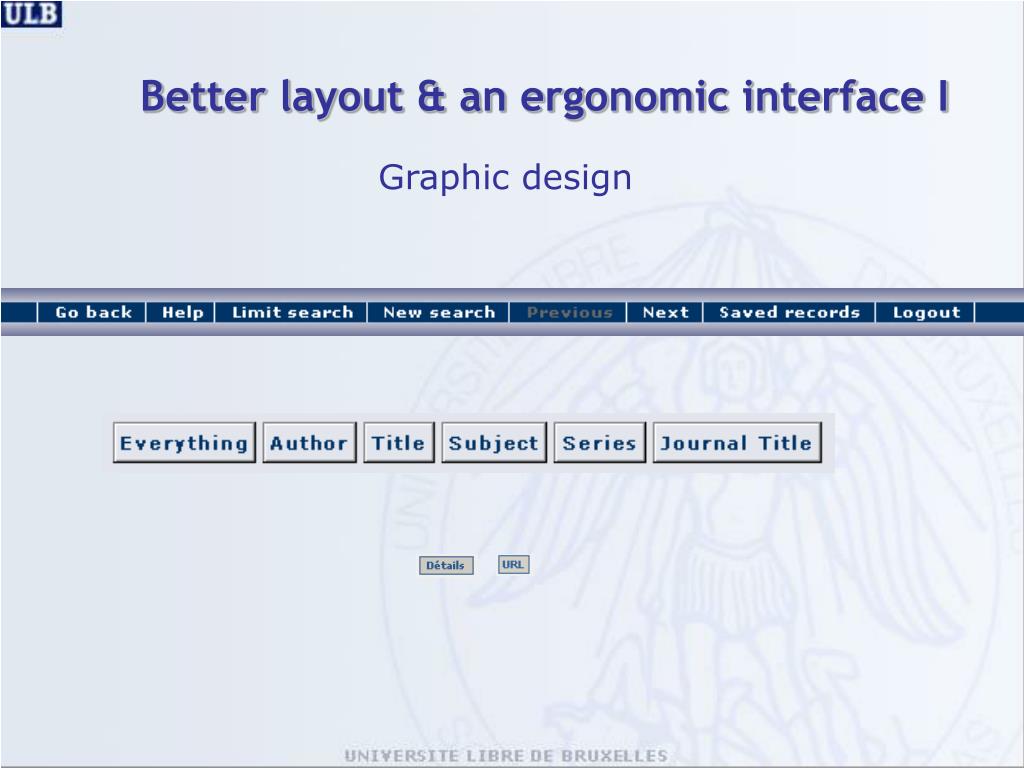Viewport: 1024px width, 768px height.
Task: Start a New search
Action: 439,312
